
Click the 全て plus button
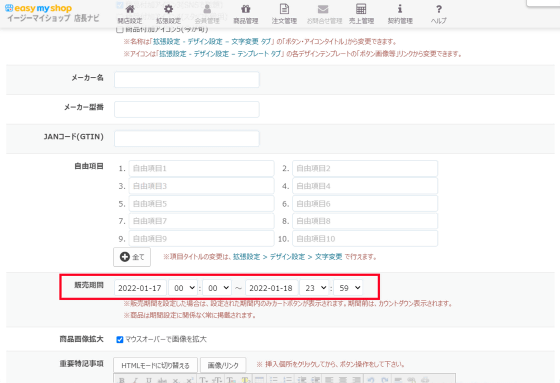[132, 257]
